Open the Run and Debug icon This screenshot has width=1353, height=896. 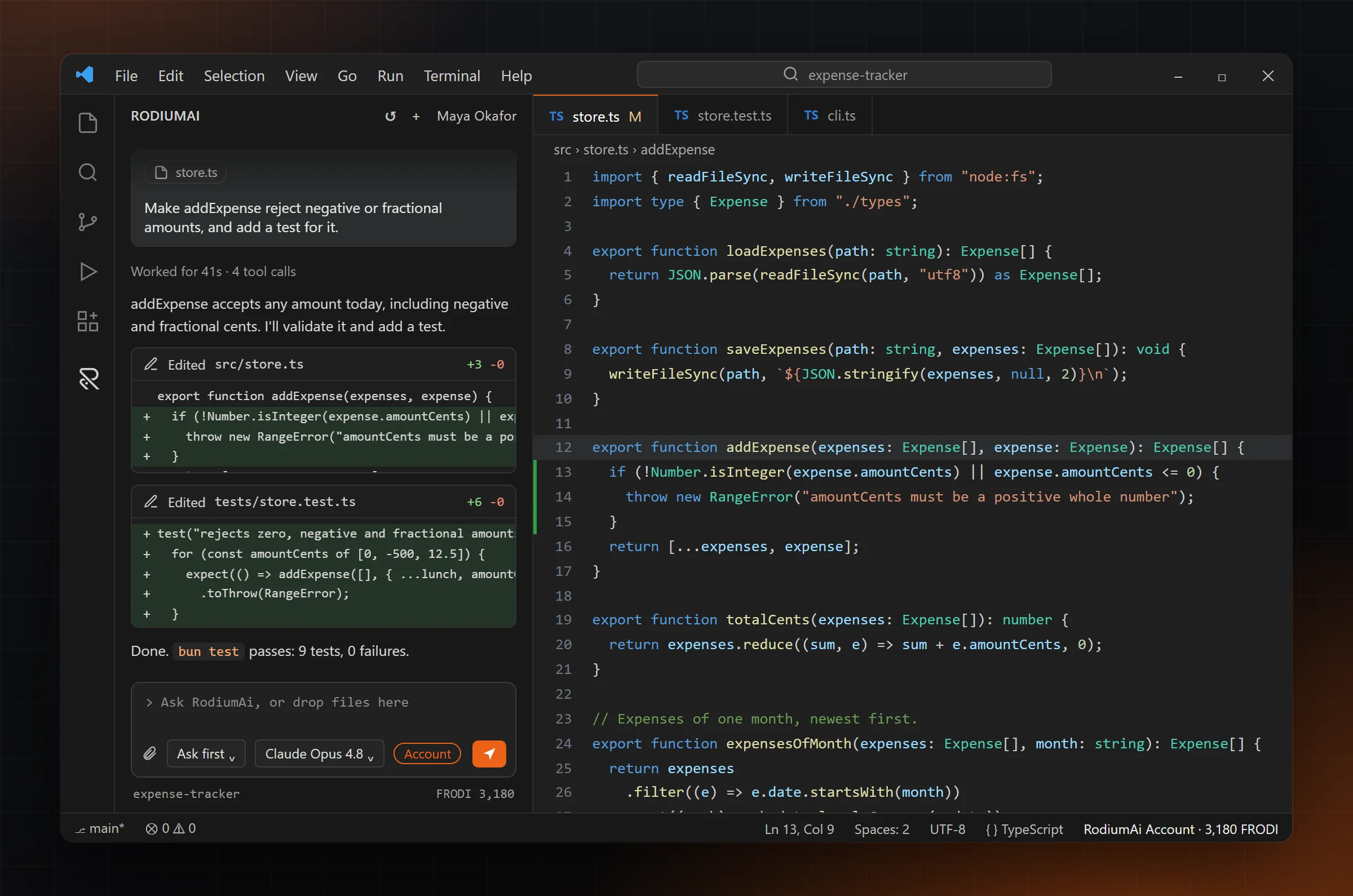tap(87, 272)
